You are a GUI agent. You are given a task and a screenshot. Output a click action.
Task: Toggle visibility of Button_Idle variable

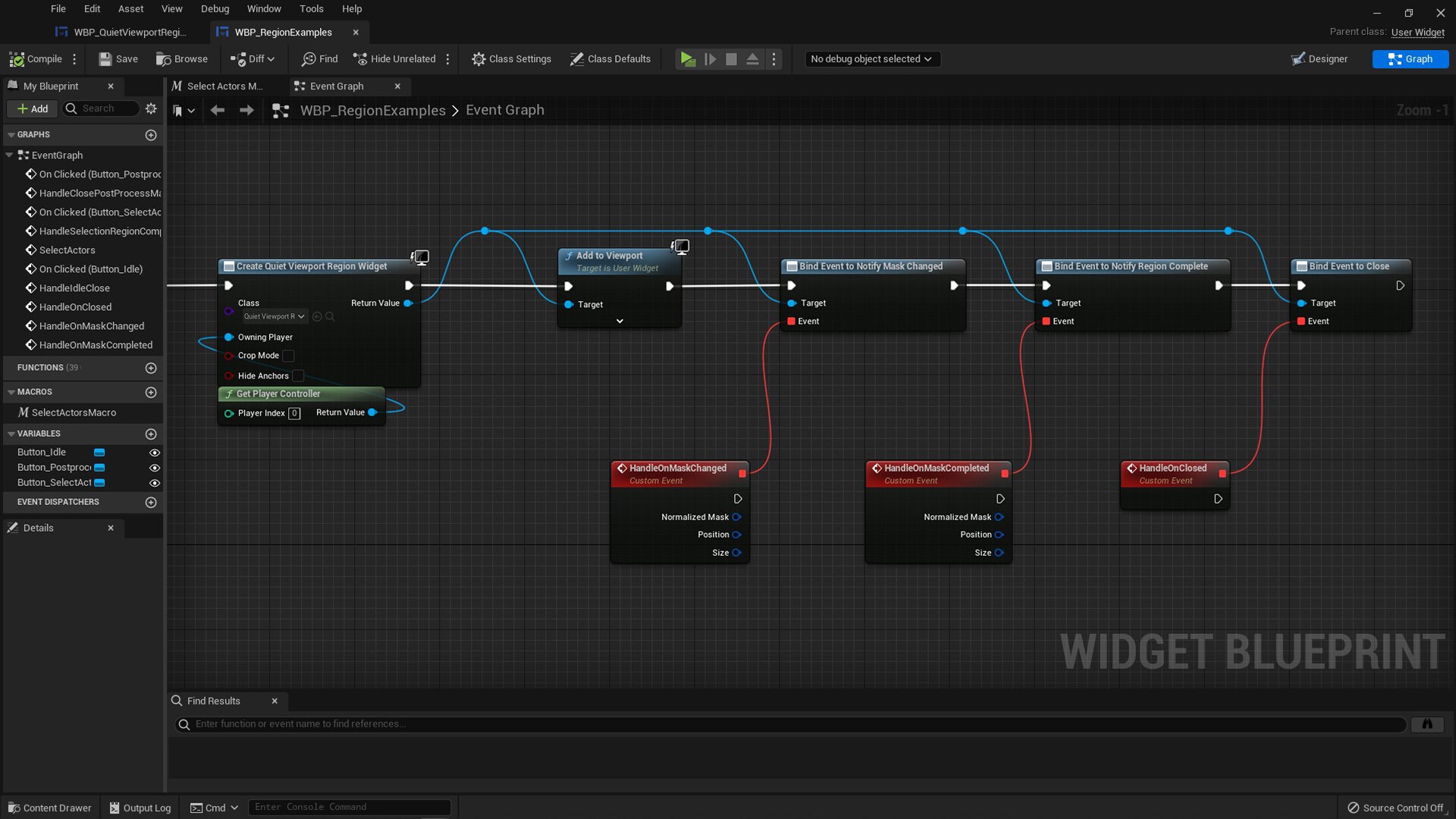pos(155,452)
